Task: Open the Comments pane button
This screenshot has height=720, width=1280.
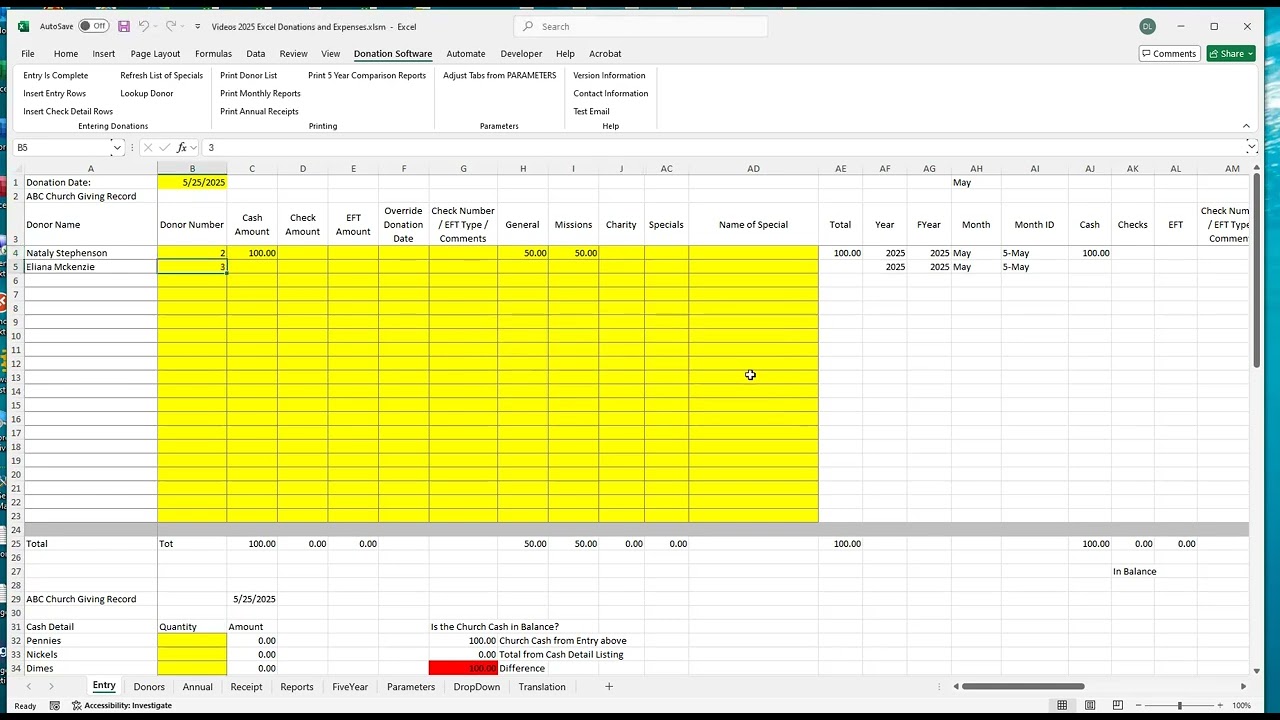Action: tap(1169, 53)
